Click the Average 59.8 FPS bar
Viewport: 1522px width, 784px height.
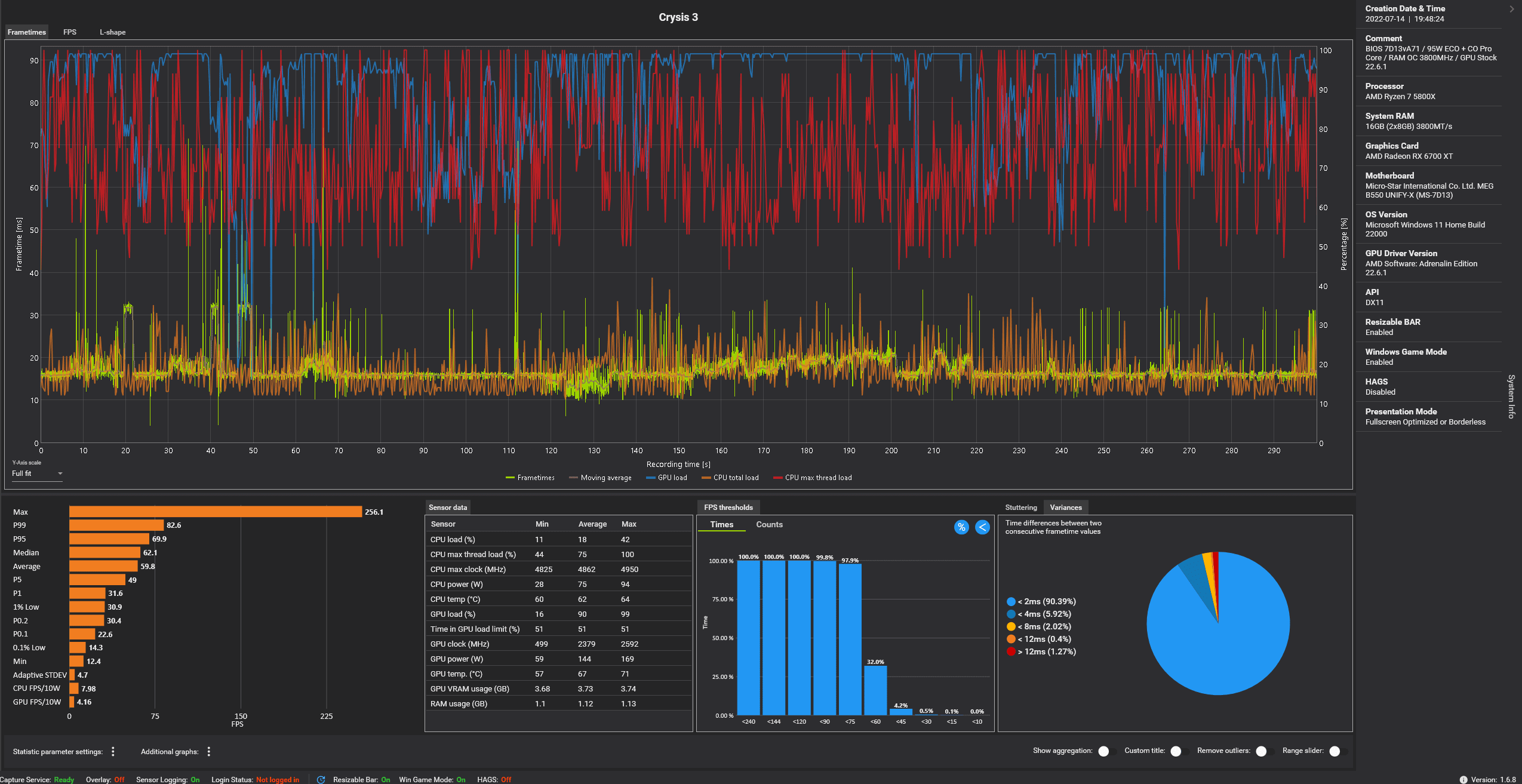[x=103, y=566]
